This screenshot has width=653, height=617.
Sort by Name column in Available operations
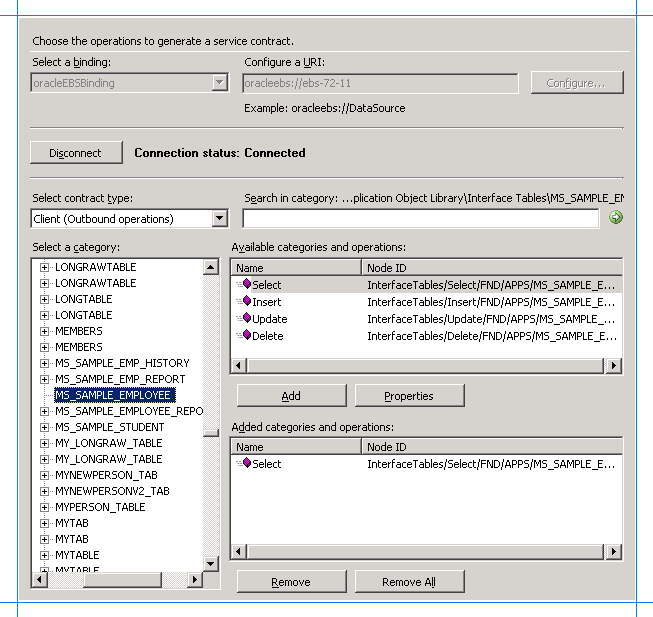coord(296,268)
